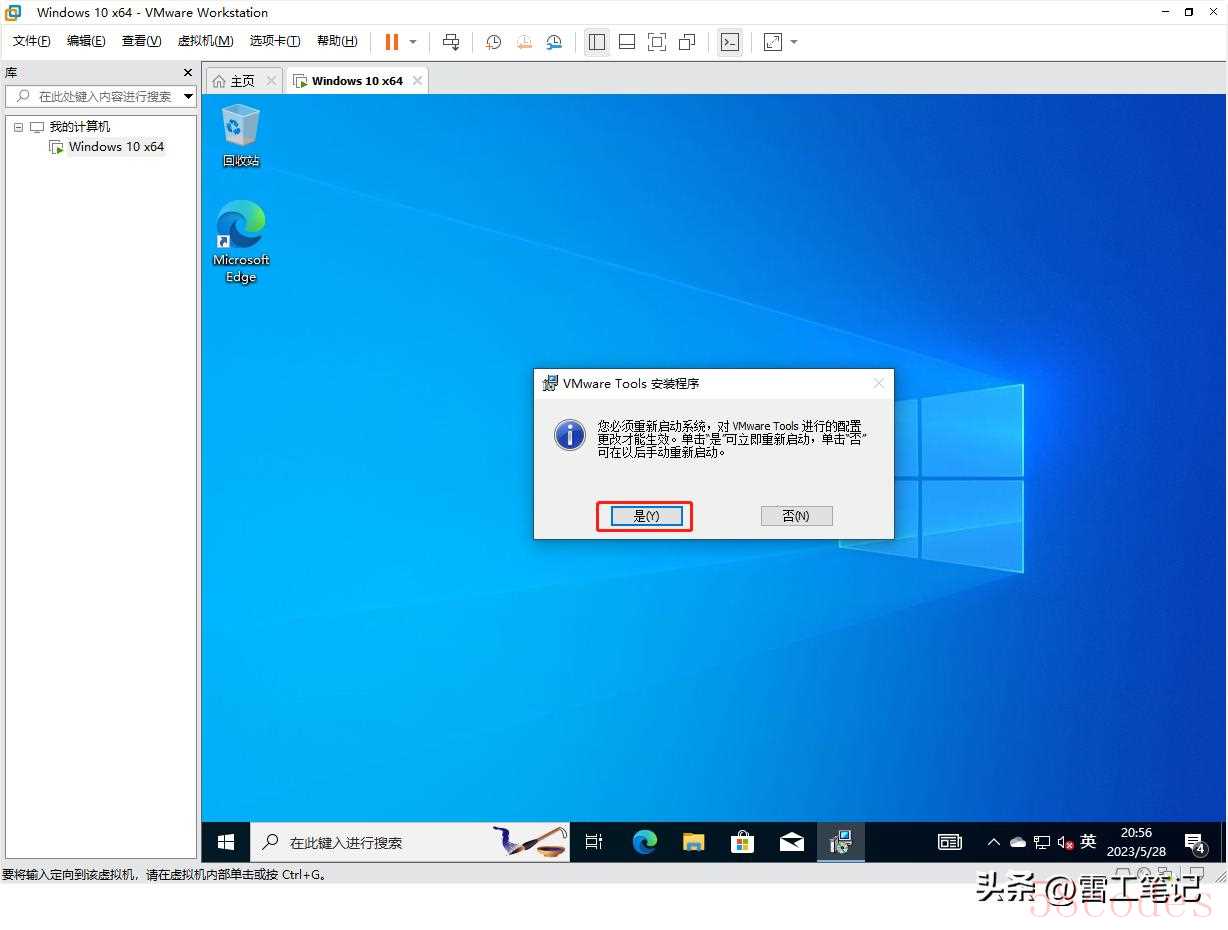The height and width of the screenshot is (930, 1228).
Task: Click 否(N) to restart later
Action: tap(796, 516)
